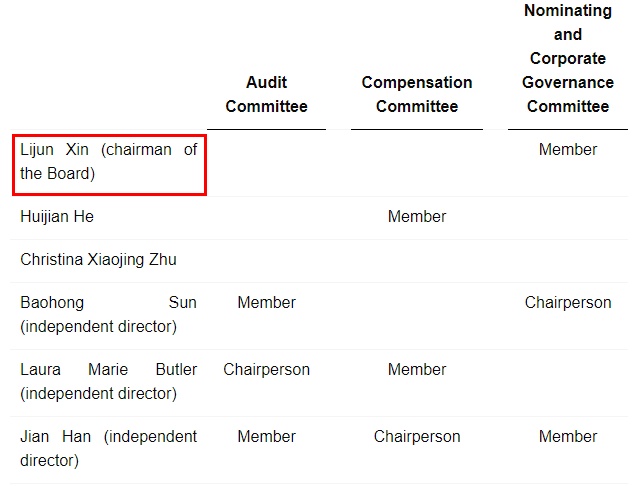Click Christina Xiaojing Zhu name

(x=98, y=260)
